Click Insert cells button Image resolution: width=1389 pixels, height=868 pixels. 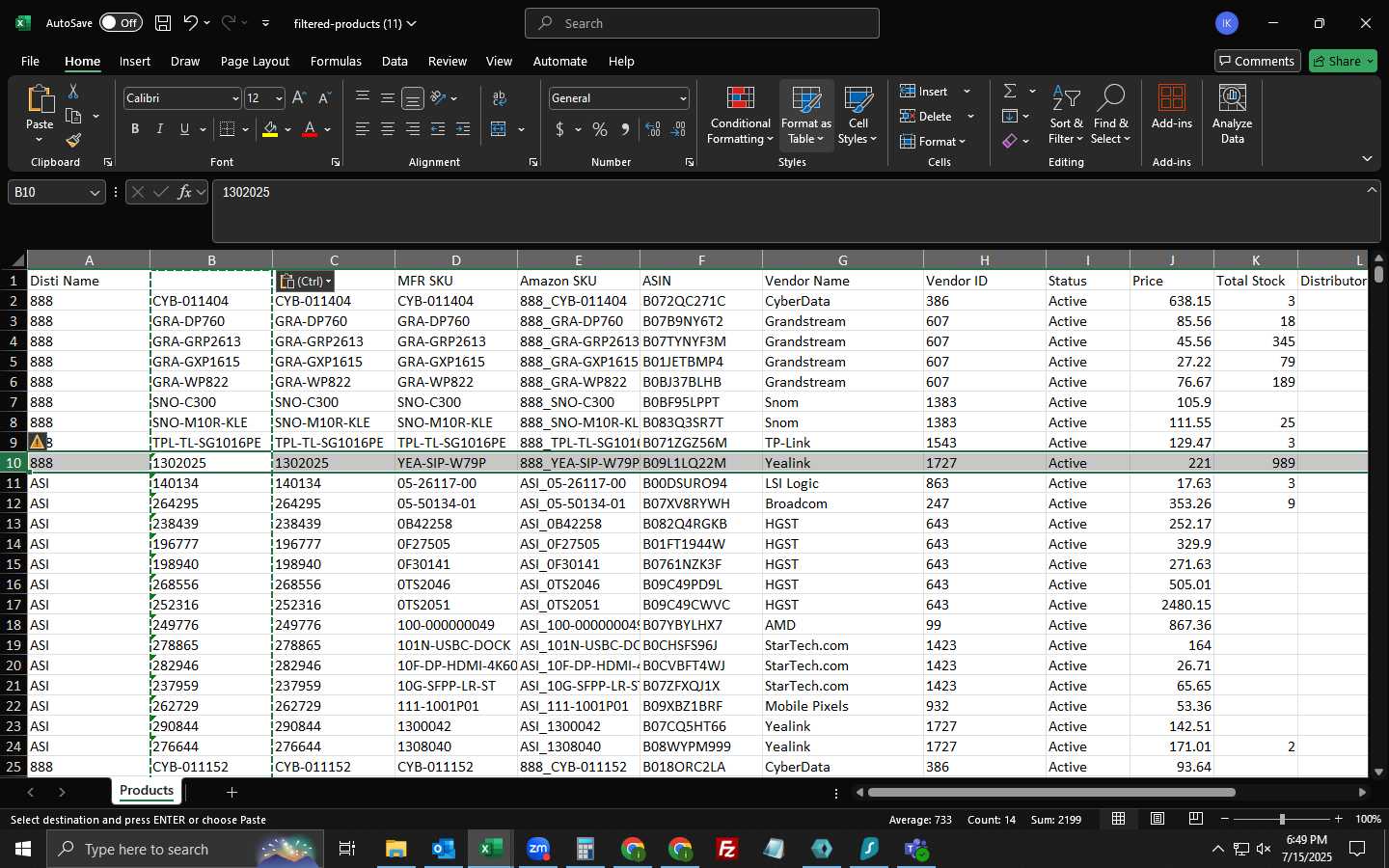(924, 91)
